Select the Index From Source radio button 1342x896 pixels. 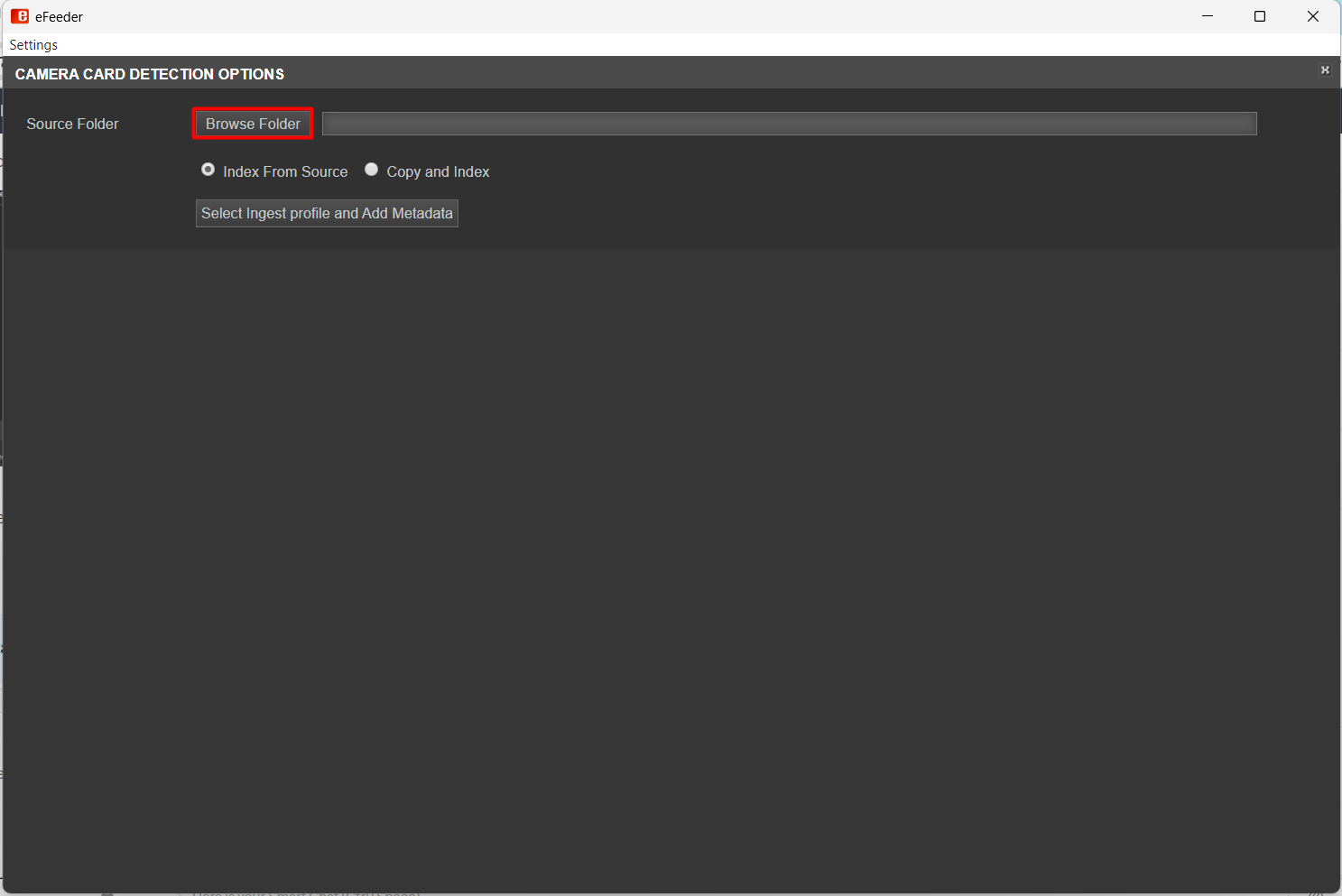pyautogui.click(x=208, y=170)
